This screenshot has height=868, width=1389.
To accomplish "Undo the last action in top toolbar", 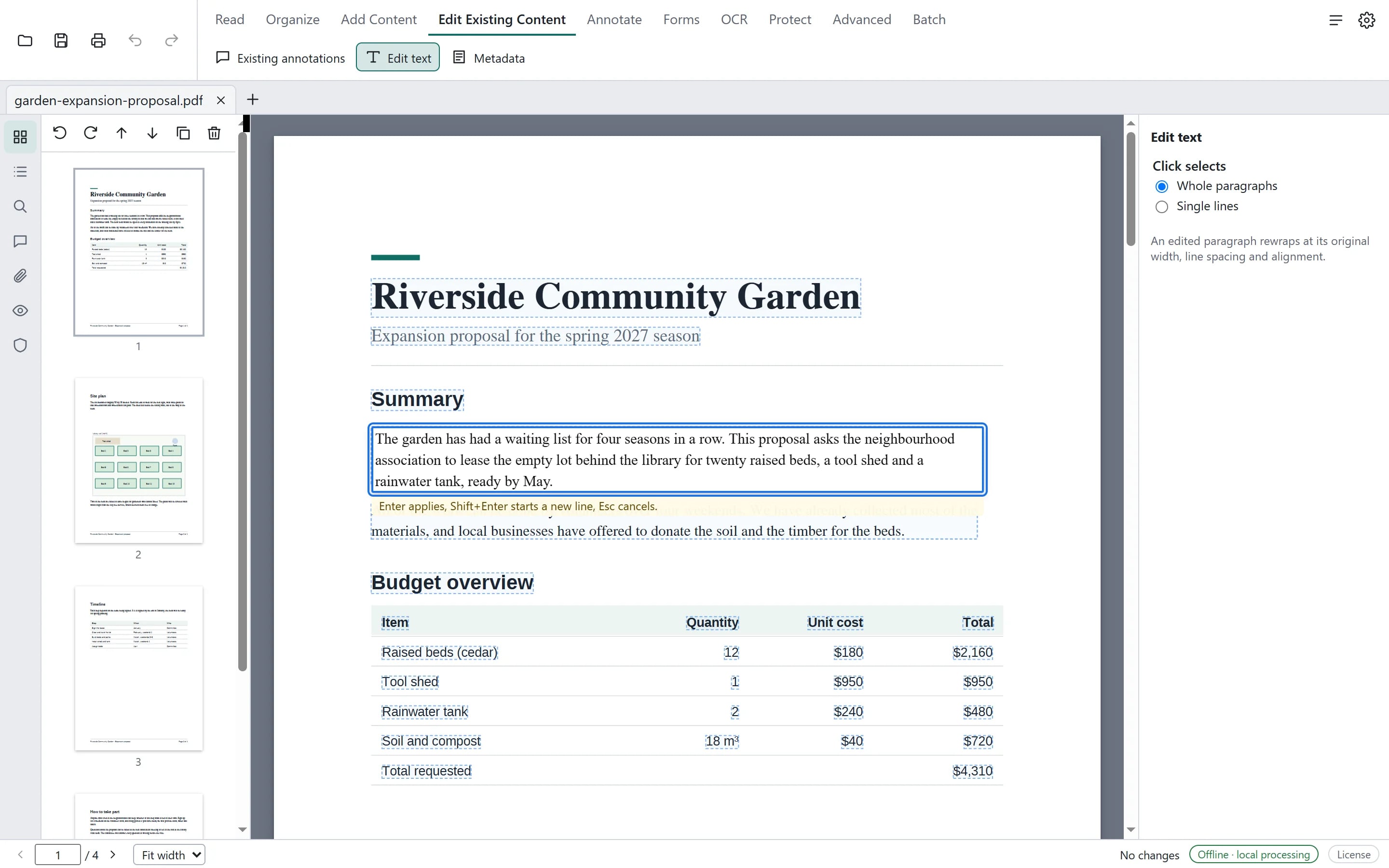I will 135,41.
